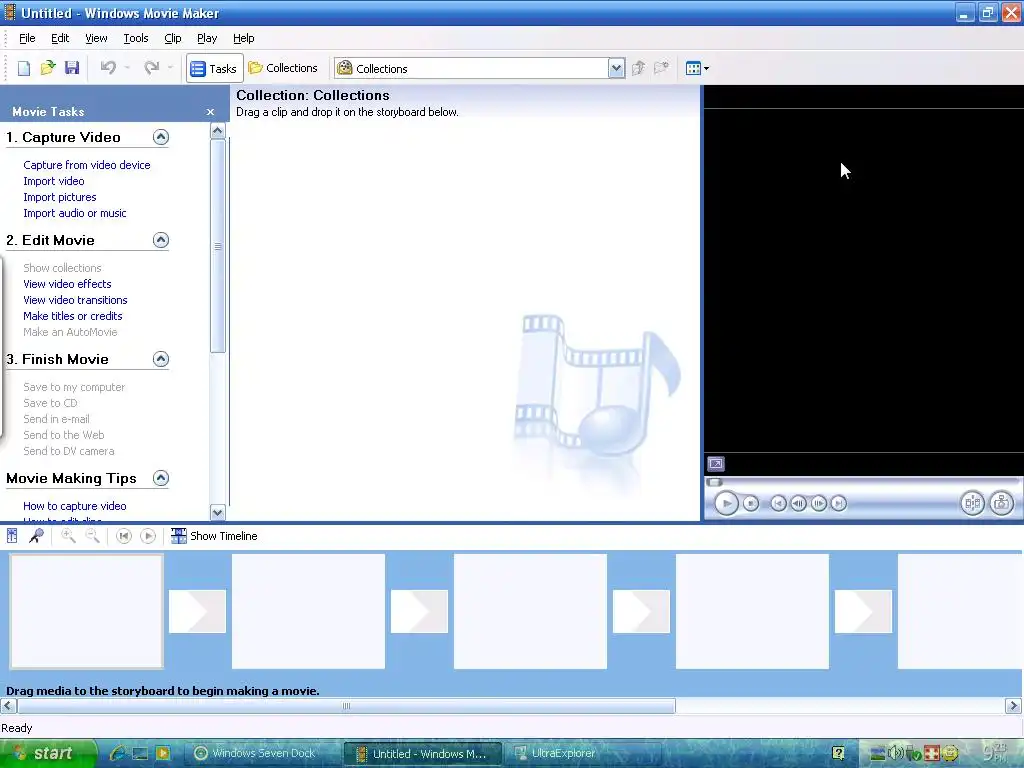Click Make titles or credits link
Image resolution: width=1024 pixels, height=768 pixels.
coord(72,316)
